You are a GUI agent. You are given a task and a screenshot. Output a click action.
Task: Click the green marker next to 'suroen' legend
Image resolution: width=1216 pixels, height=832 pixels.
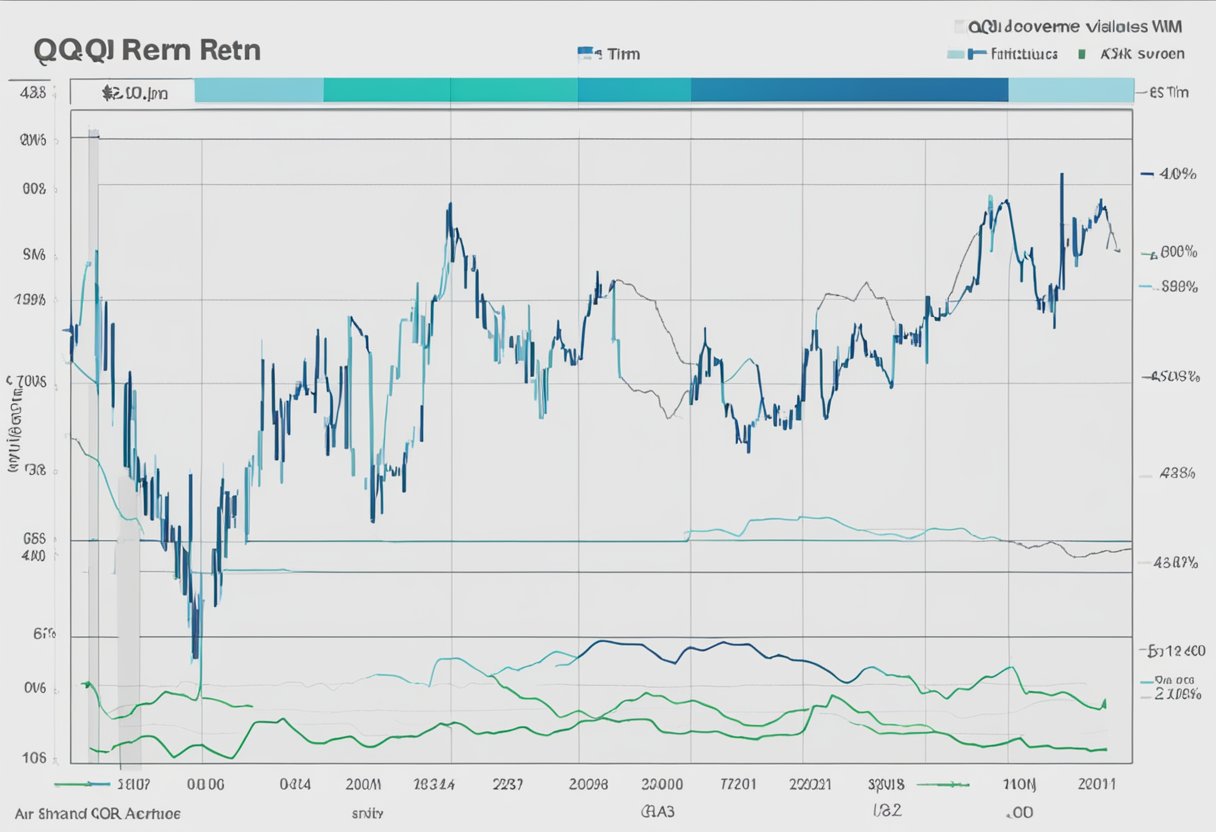tap(1083, 54)
